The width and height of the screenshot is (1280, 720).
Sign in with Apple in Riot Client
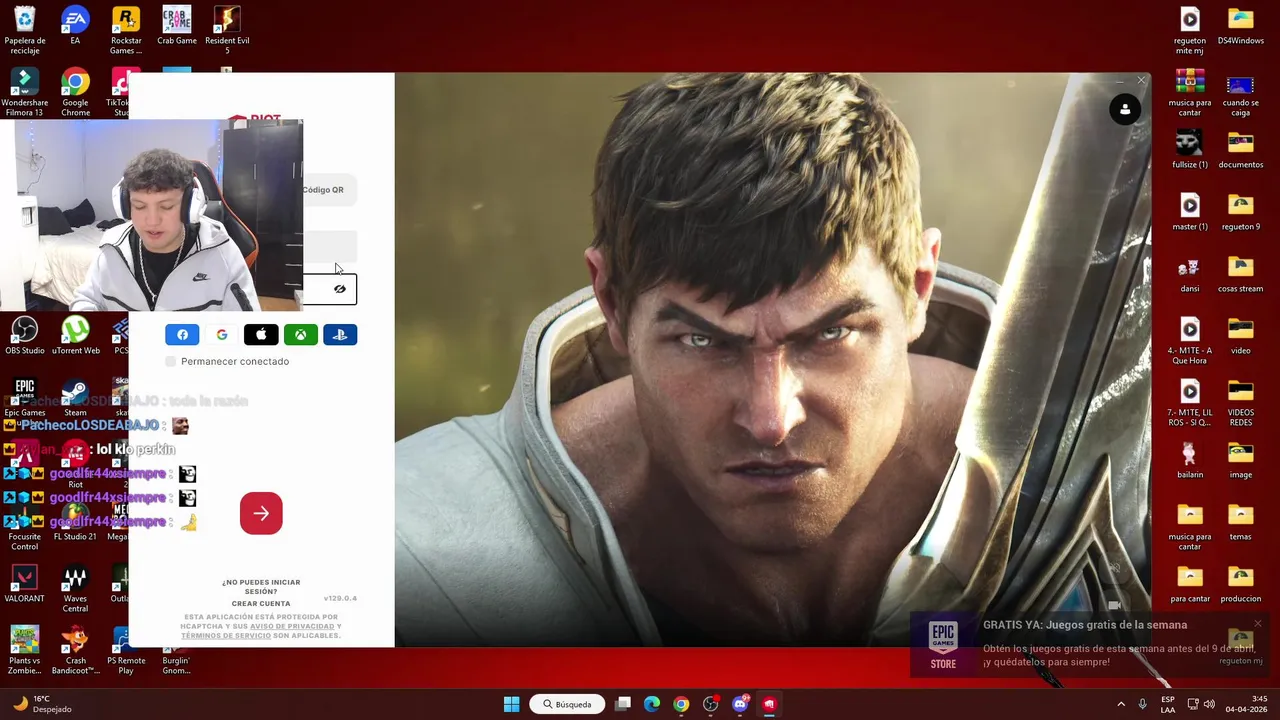pos(261,335)
